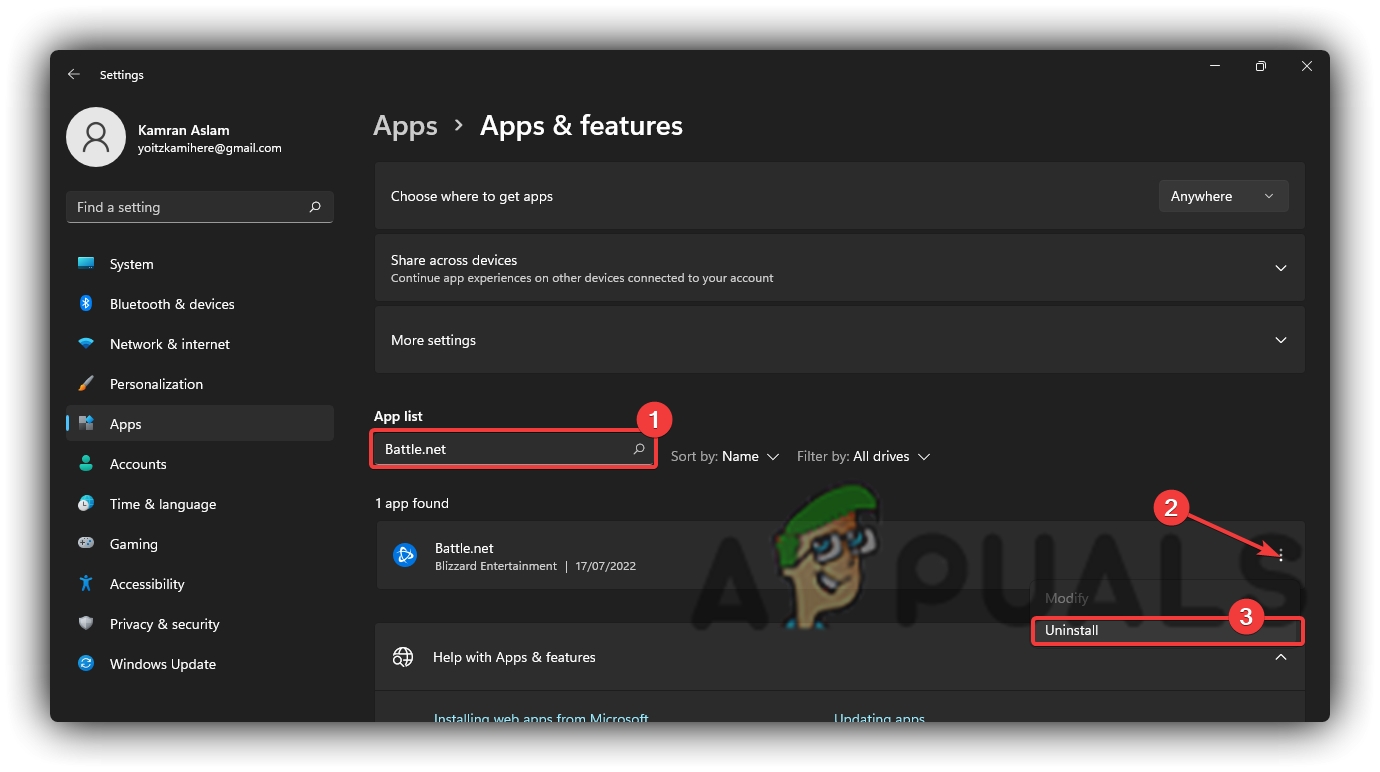Click the search magnifier in app list box
This screenshot has height=772, width=1380.
[x=639, y=450]
